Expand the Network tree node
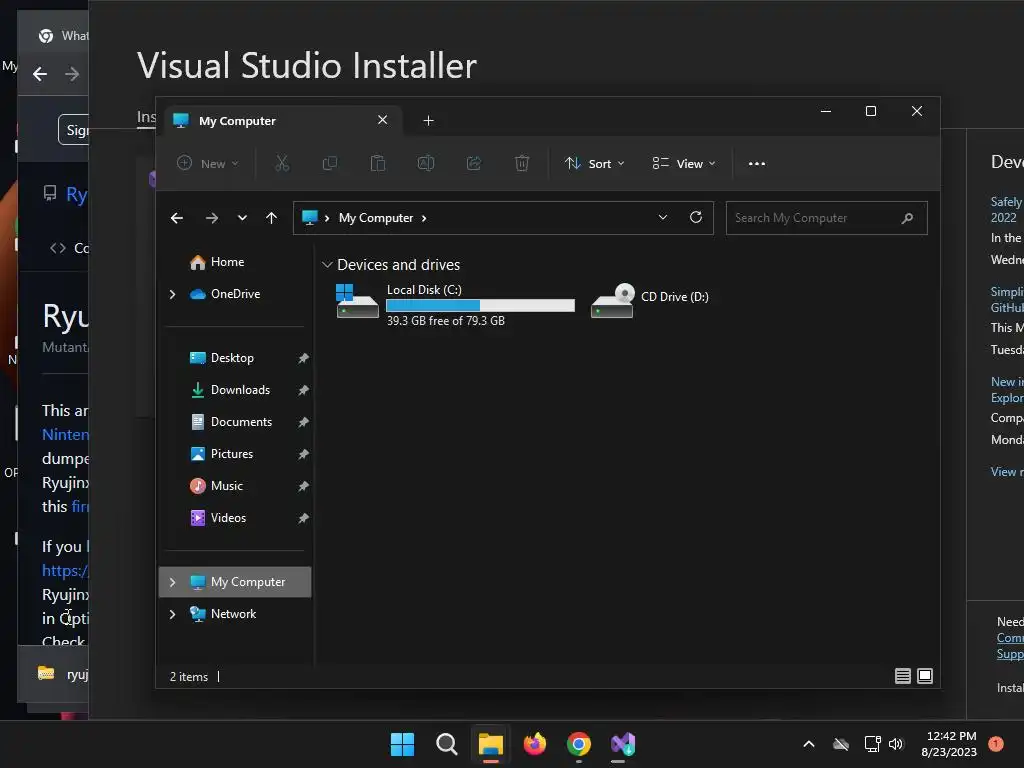 (x=172, y=614)
